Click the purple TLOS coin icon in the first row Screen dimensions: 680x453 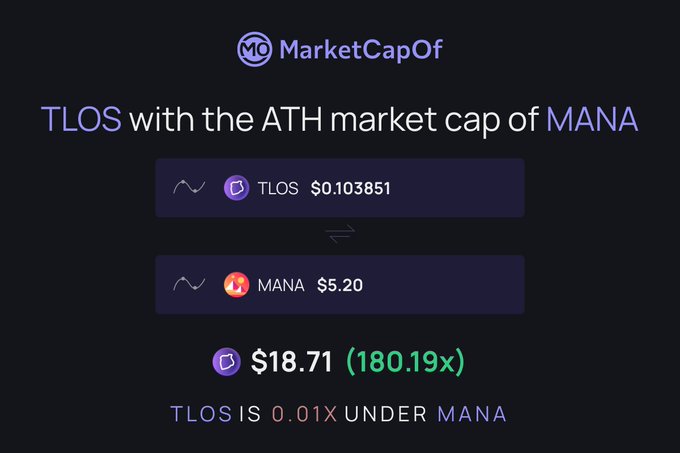click(x=237, y=187)
